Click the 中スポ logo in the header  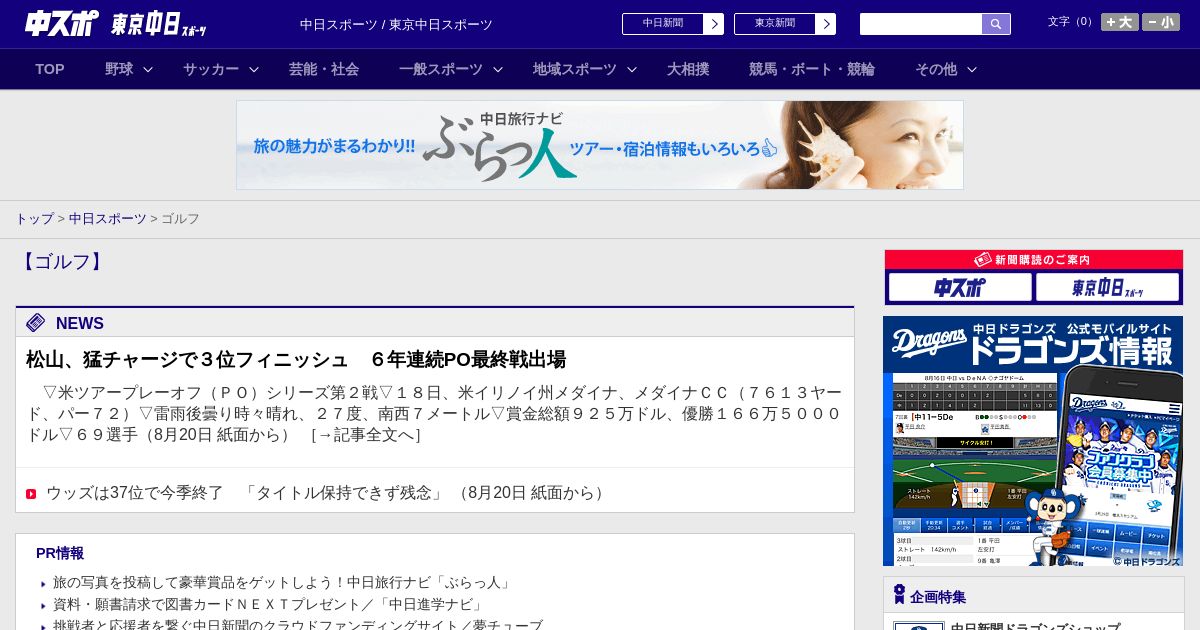(x=62, y=23)
